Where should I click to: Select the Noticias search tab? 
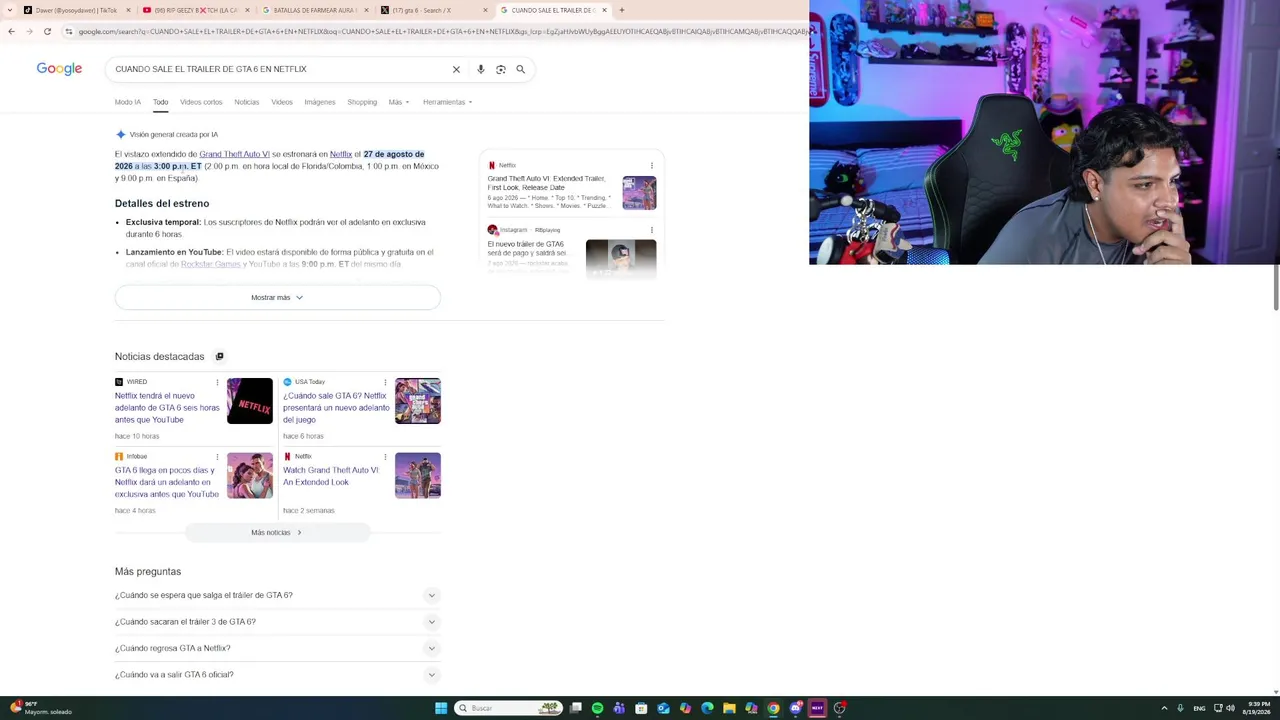[246, 102]
